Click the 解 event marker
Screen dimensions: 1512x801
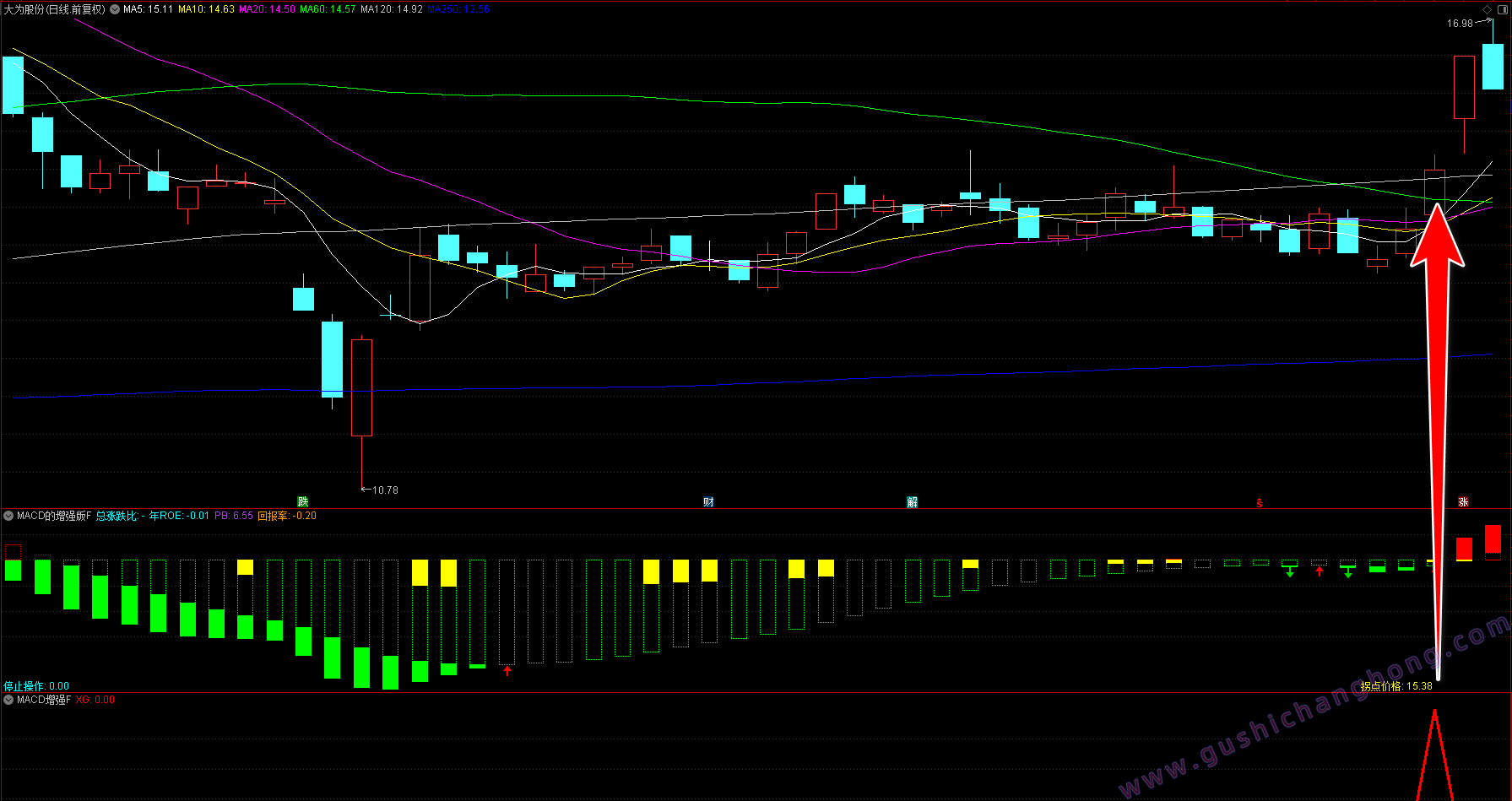click(913, 502)
